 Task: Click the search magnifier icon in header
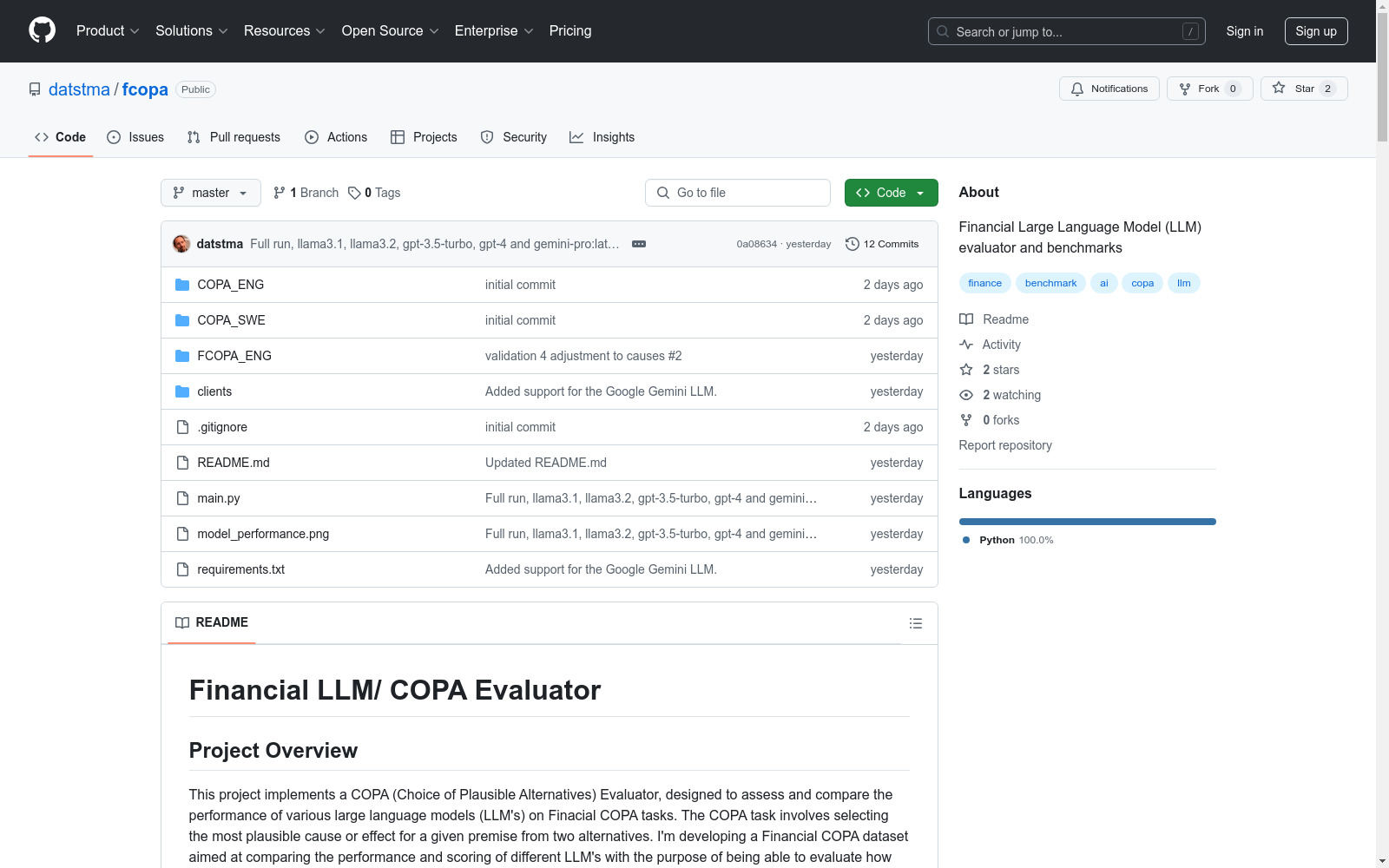pos(943,31)
